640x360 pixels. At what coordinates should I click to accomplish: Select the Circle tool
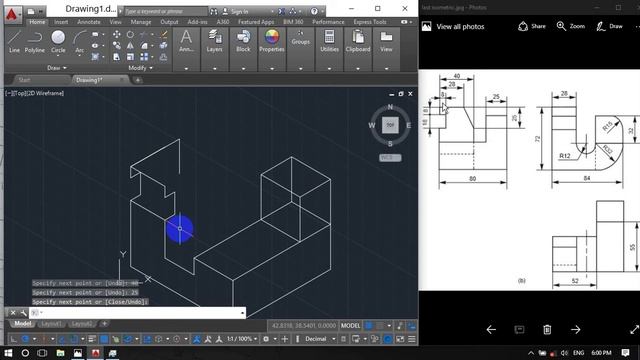[x=58, y=41]
